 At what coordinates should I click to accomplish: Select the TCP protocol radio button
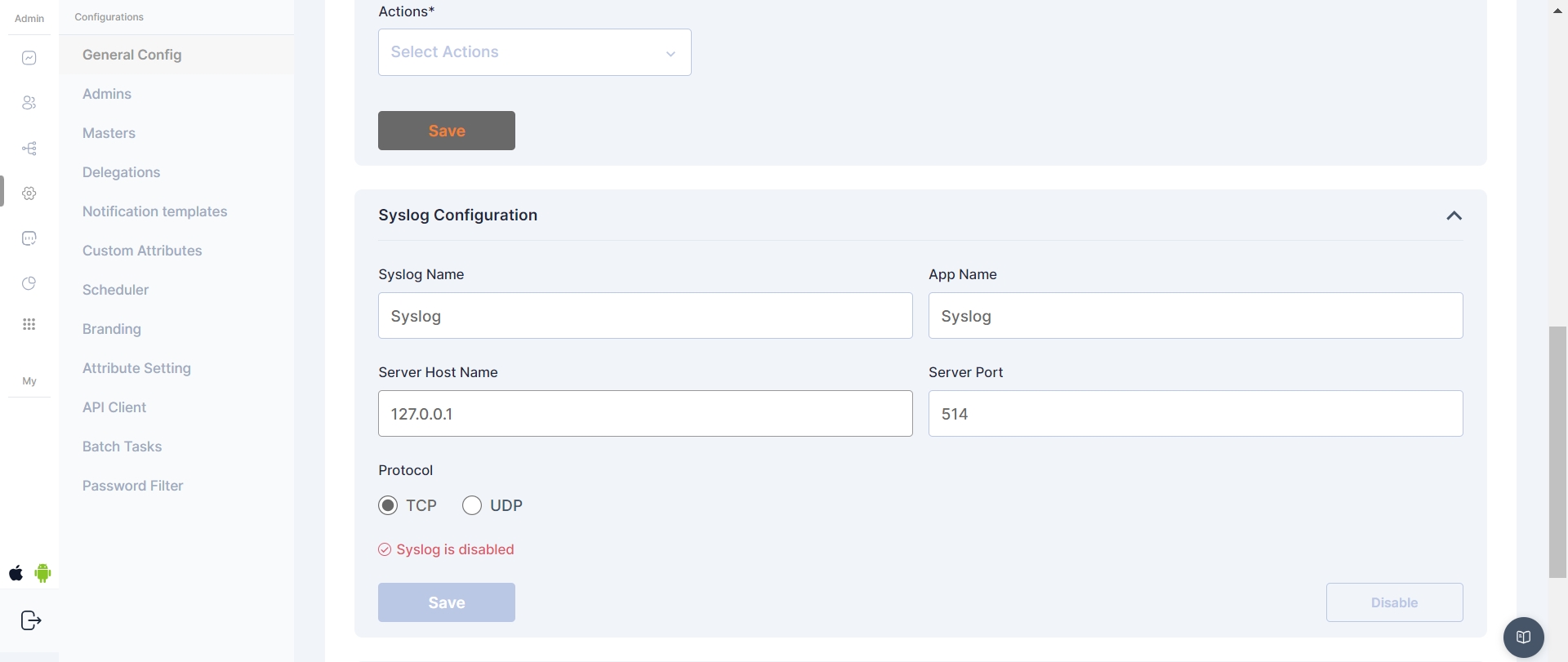tap(388, 505)
